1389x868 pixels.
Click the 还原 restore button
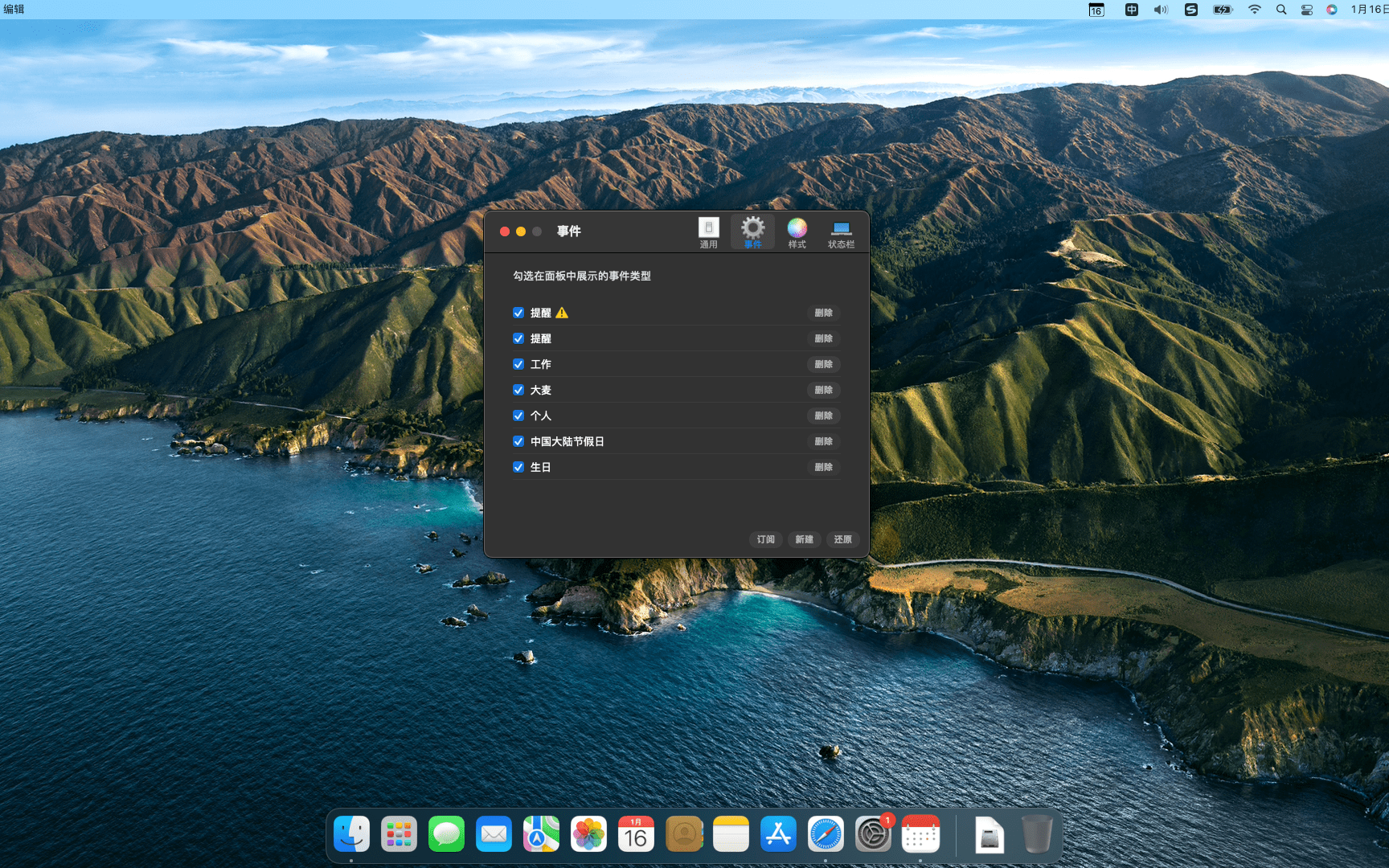pyautogui.click(x=842, y=539)
